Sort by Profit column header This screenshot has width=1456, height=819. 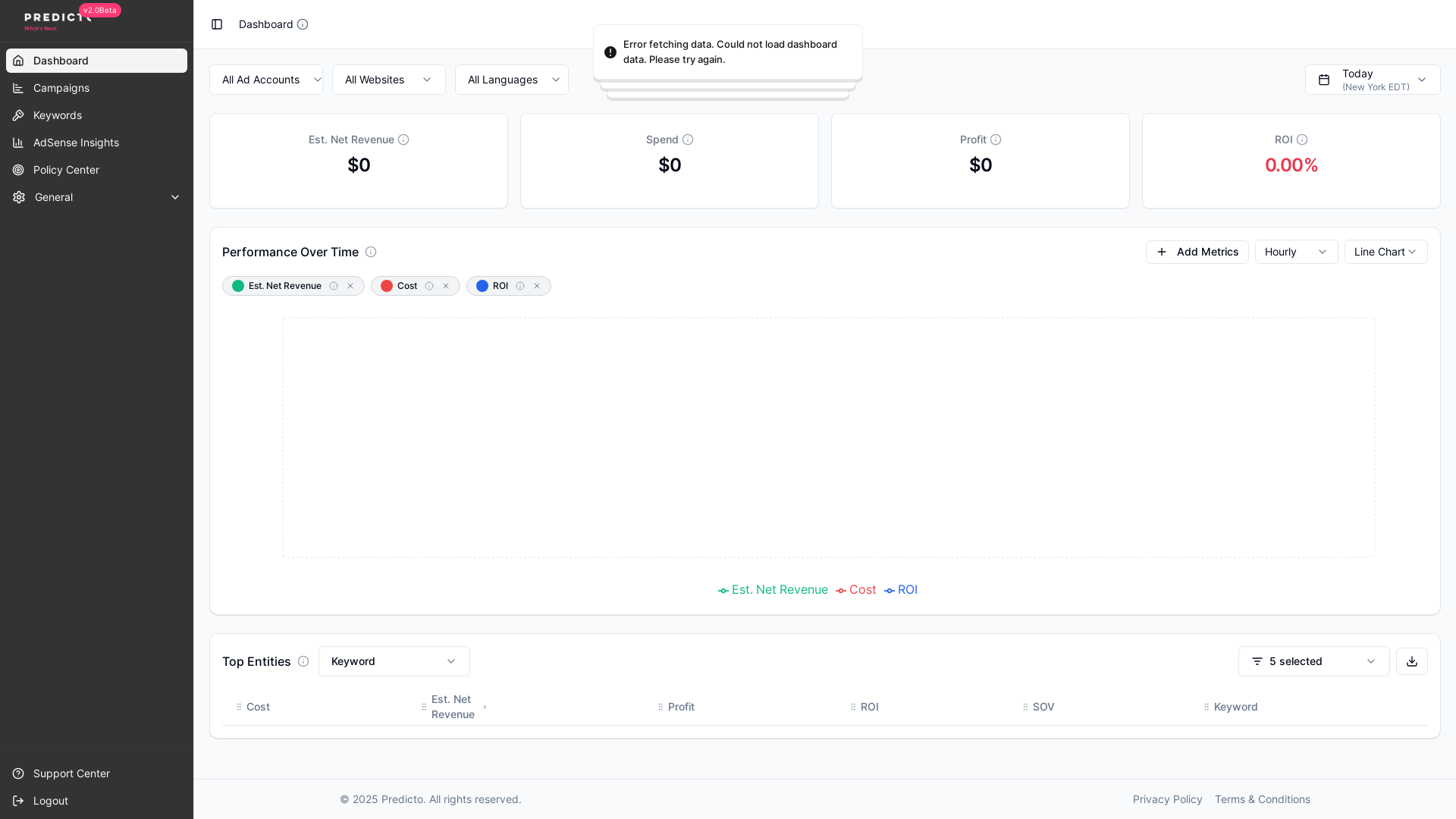click(x=681, y=707)
